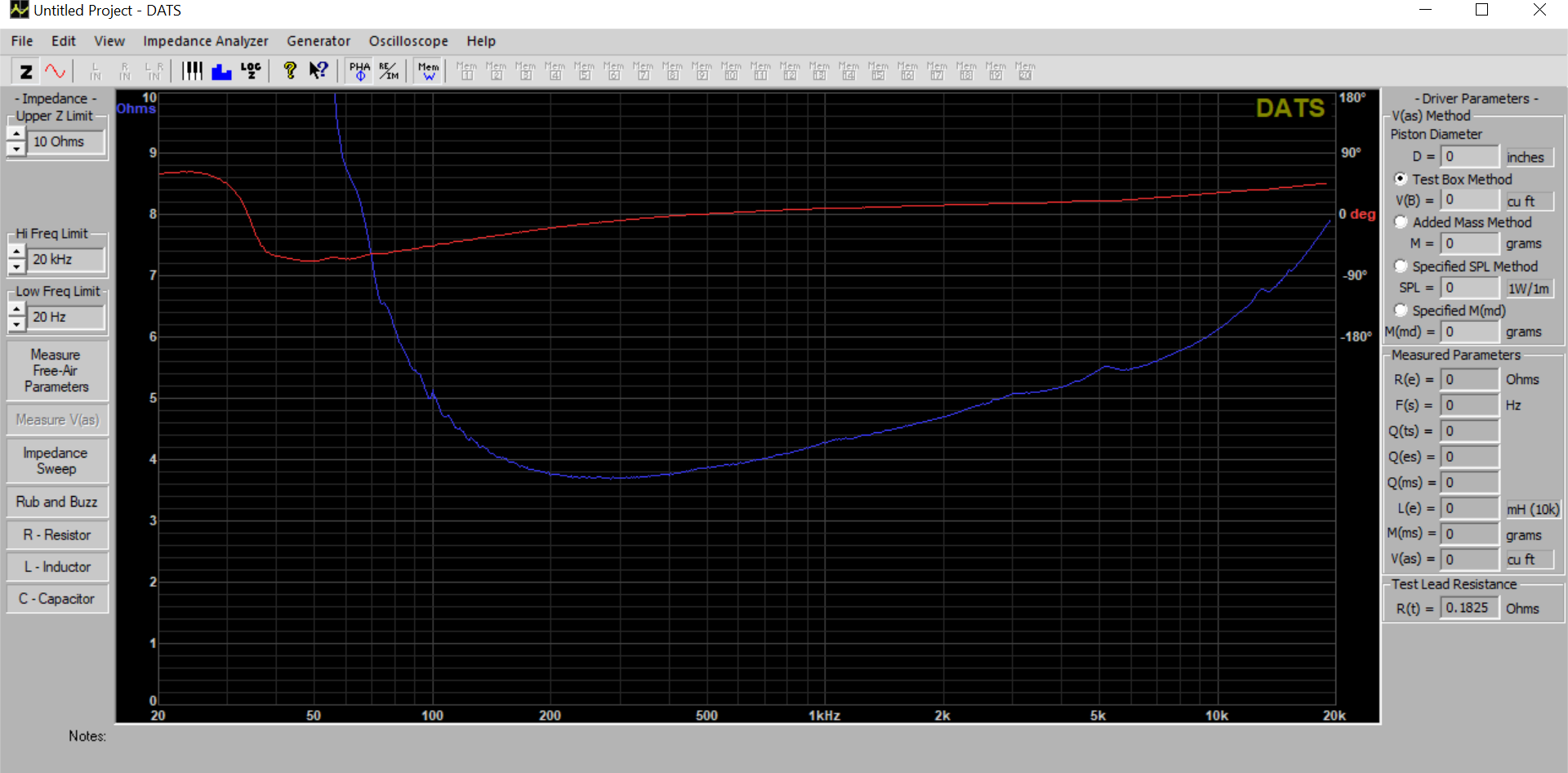Run the Rub and Buzz test

click(56, 502)
